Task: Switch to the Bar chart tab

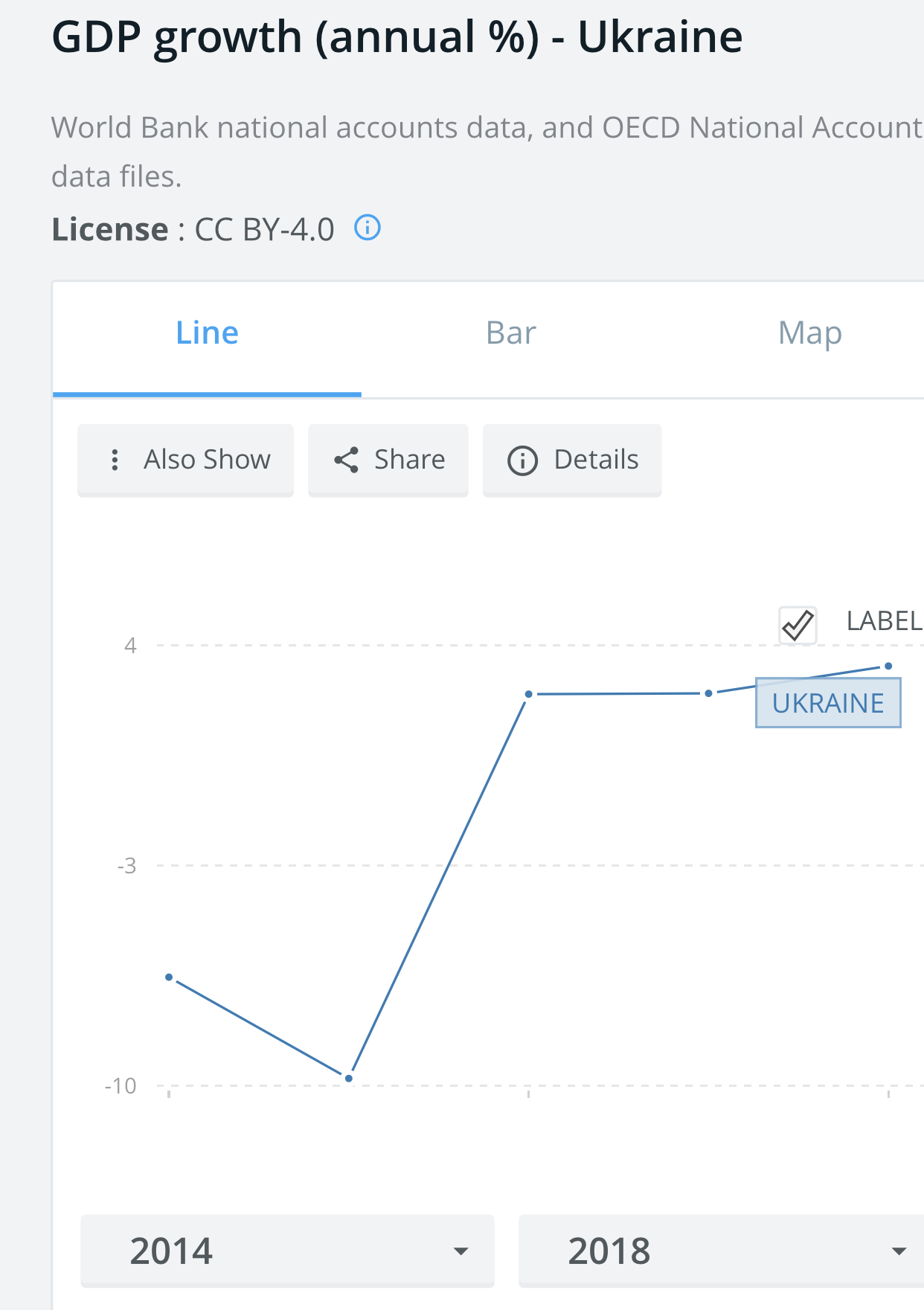Action: [x=510, y=333]
